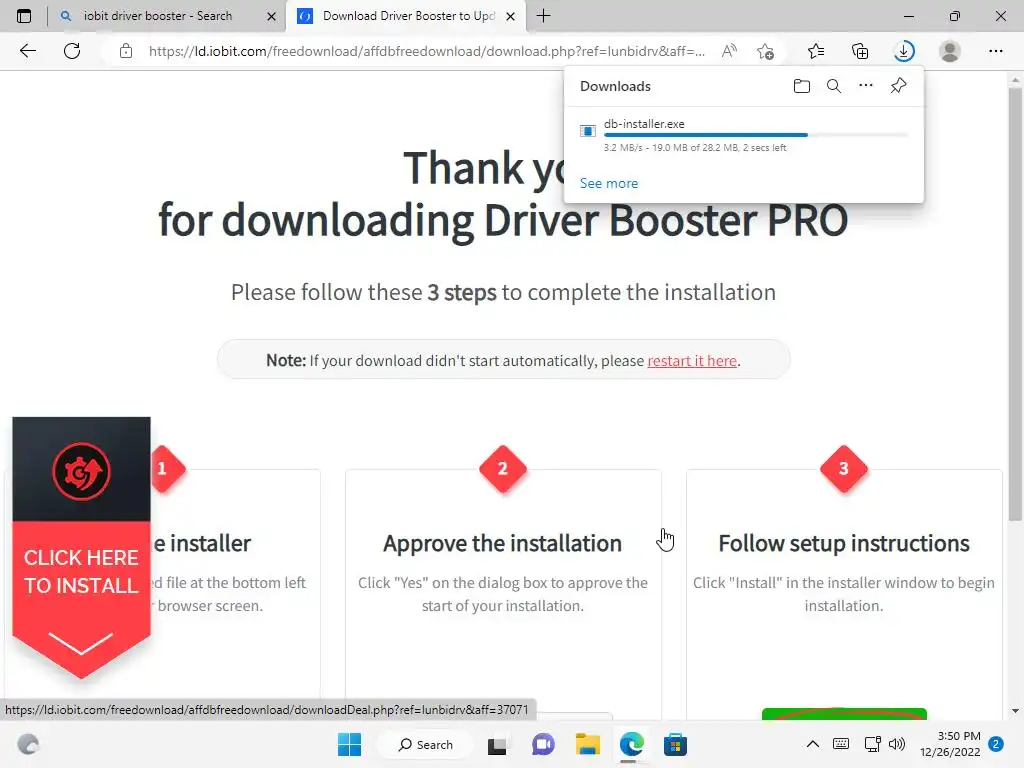Open more options in Downloads panel
Viewport: 1024px width, 768px height.
coord(866,86)
